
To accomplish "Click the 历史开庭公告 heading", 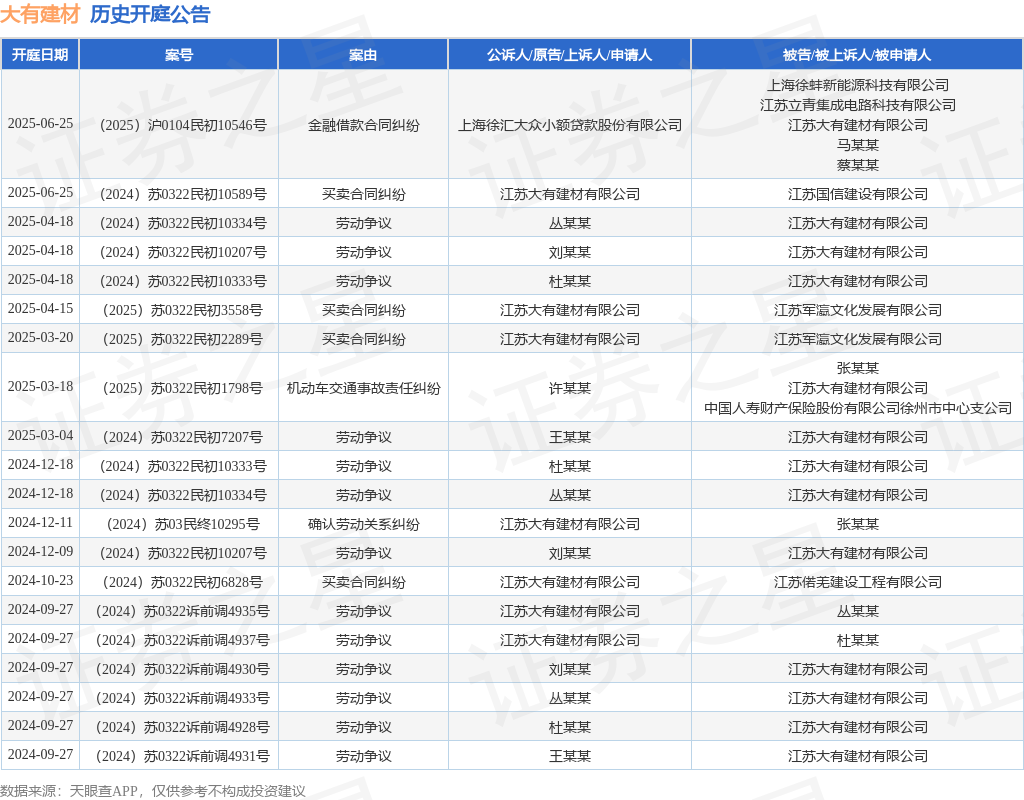I will [150, 14].
